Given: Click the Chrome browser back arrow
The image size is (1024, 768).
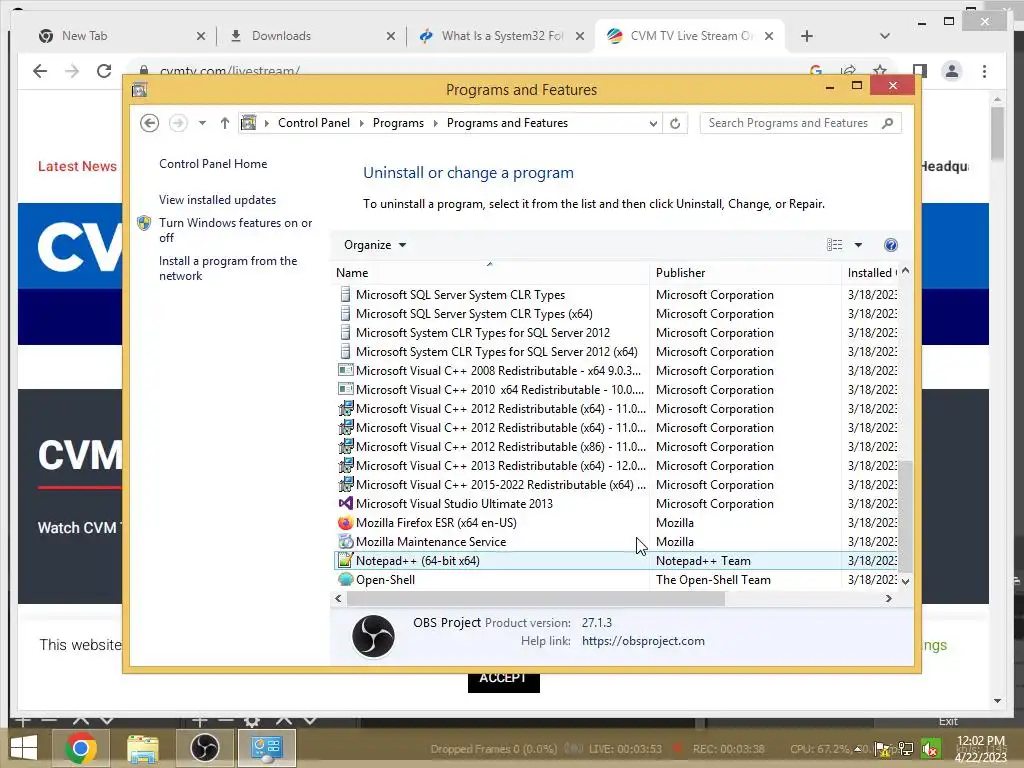Looking at the screenshot, I should [40, 71].
